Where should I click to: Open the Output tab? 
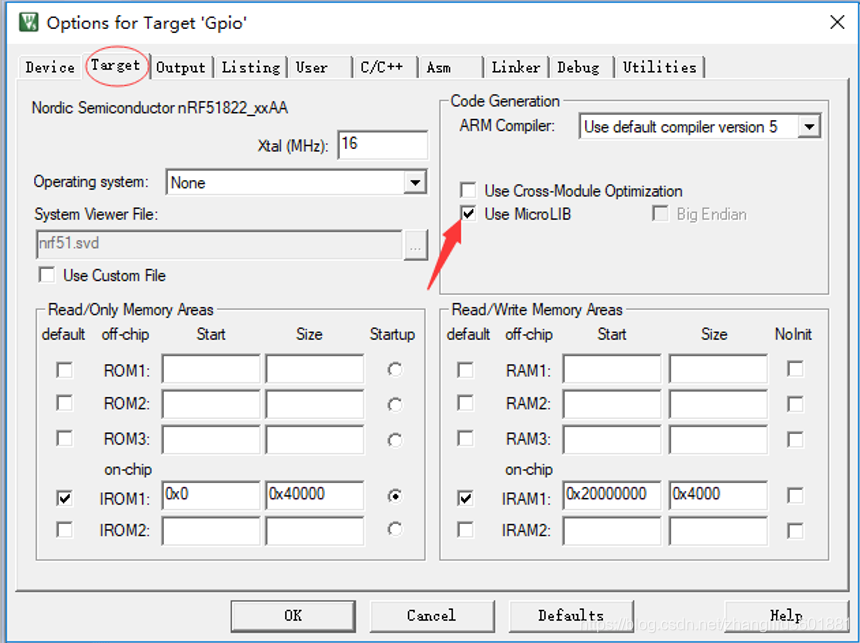coord(180,67)
